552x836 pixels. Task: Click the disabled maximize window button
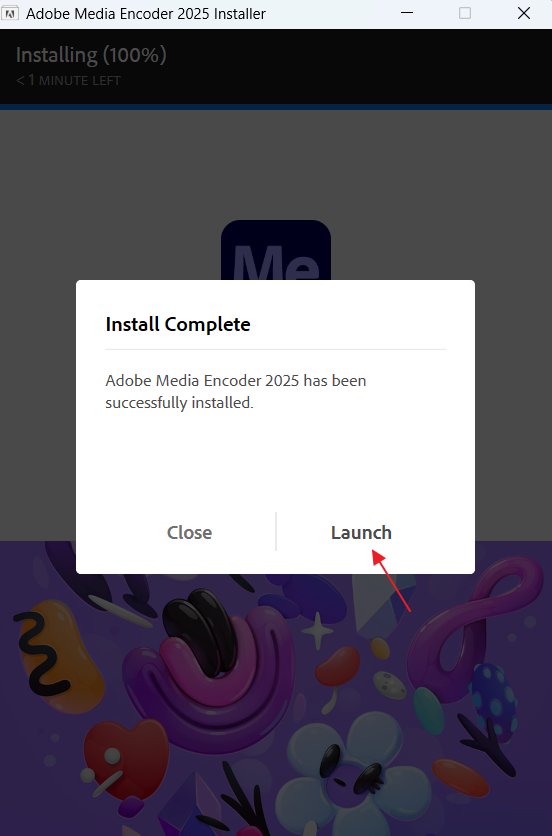tap(465, 13)
